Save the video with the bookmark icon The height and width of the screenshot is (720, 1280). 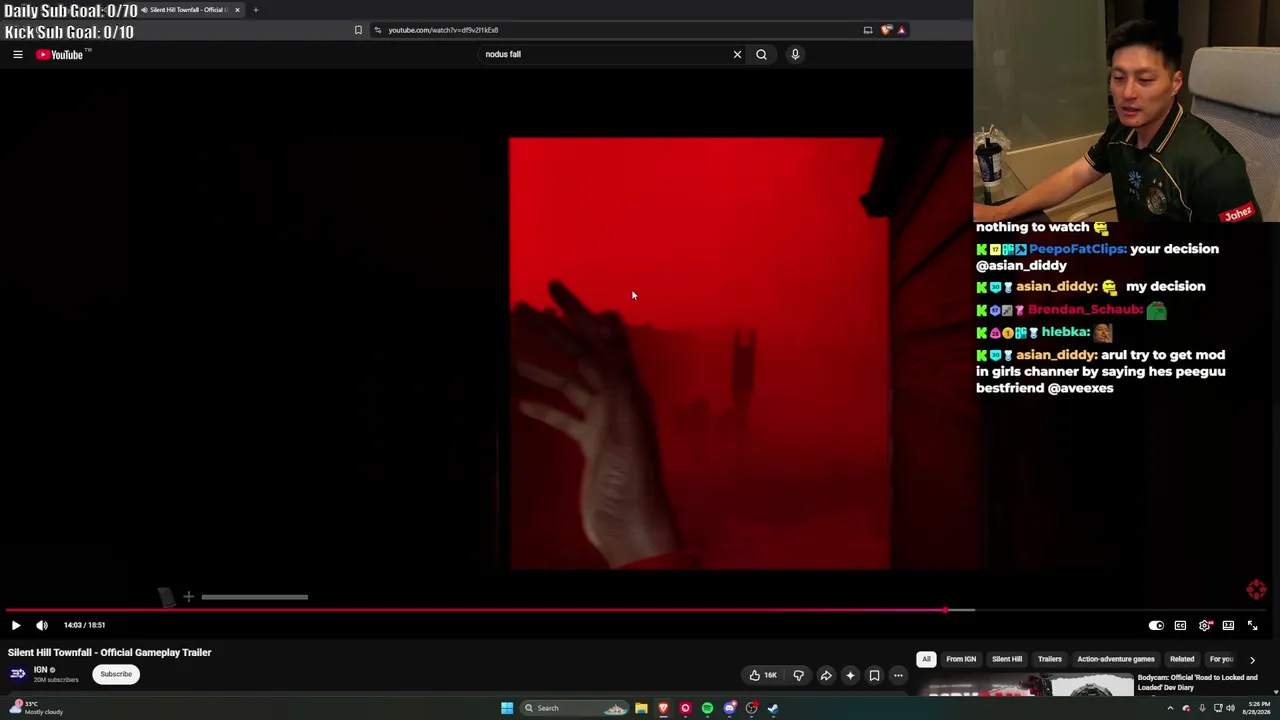point(874,675)
